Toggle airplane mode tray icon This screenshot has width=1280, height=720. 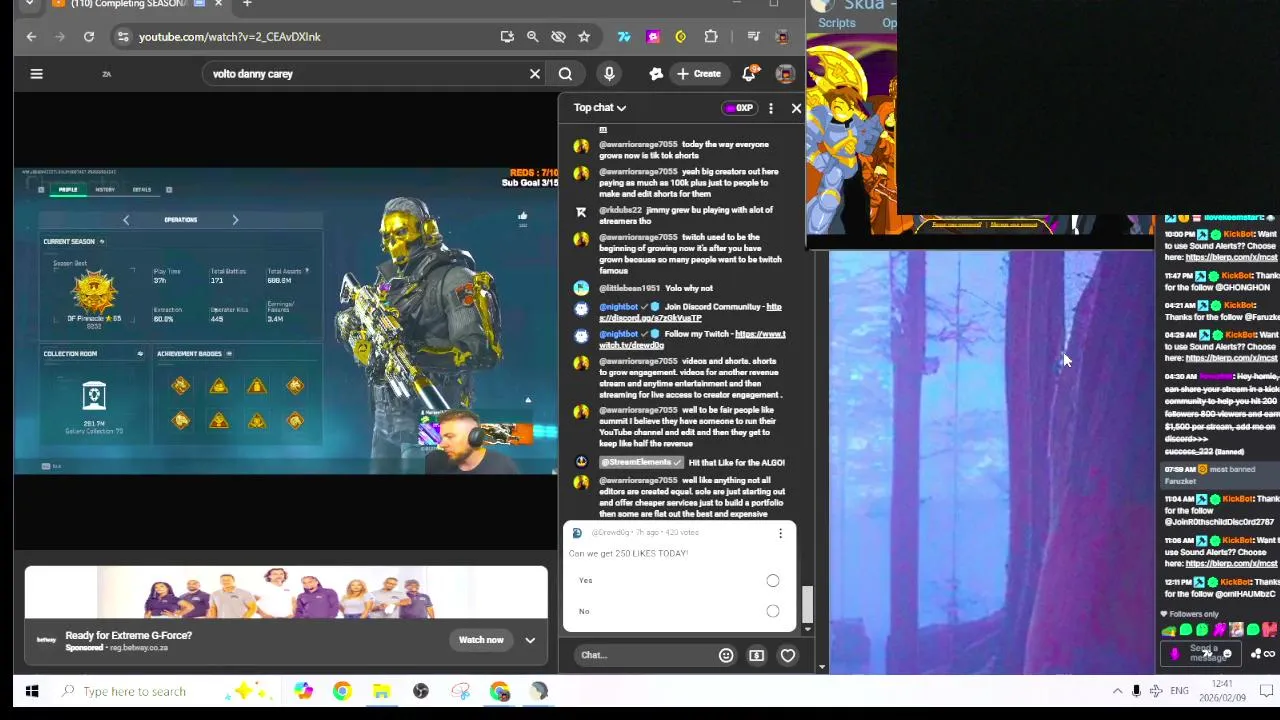1155,691
